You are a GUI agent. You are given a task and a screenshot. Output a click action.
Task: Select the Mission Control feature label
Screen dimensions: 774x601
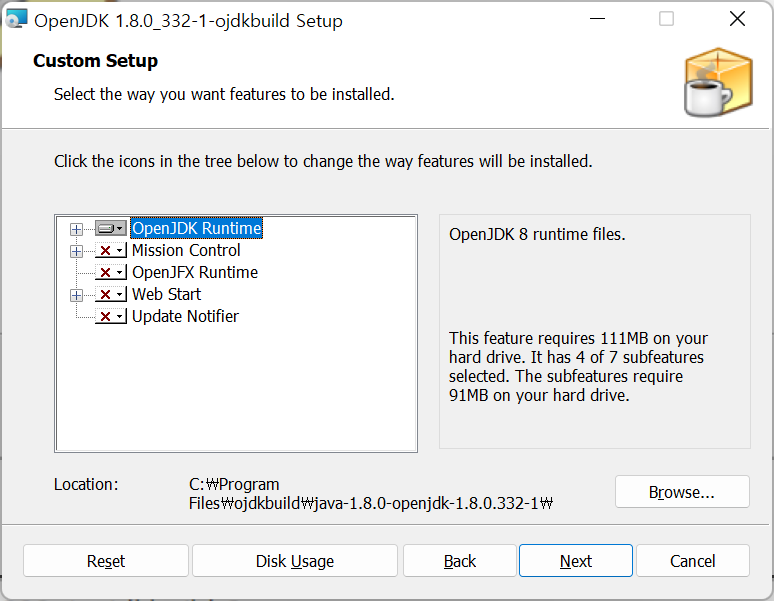click(x=186, y=250)
